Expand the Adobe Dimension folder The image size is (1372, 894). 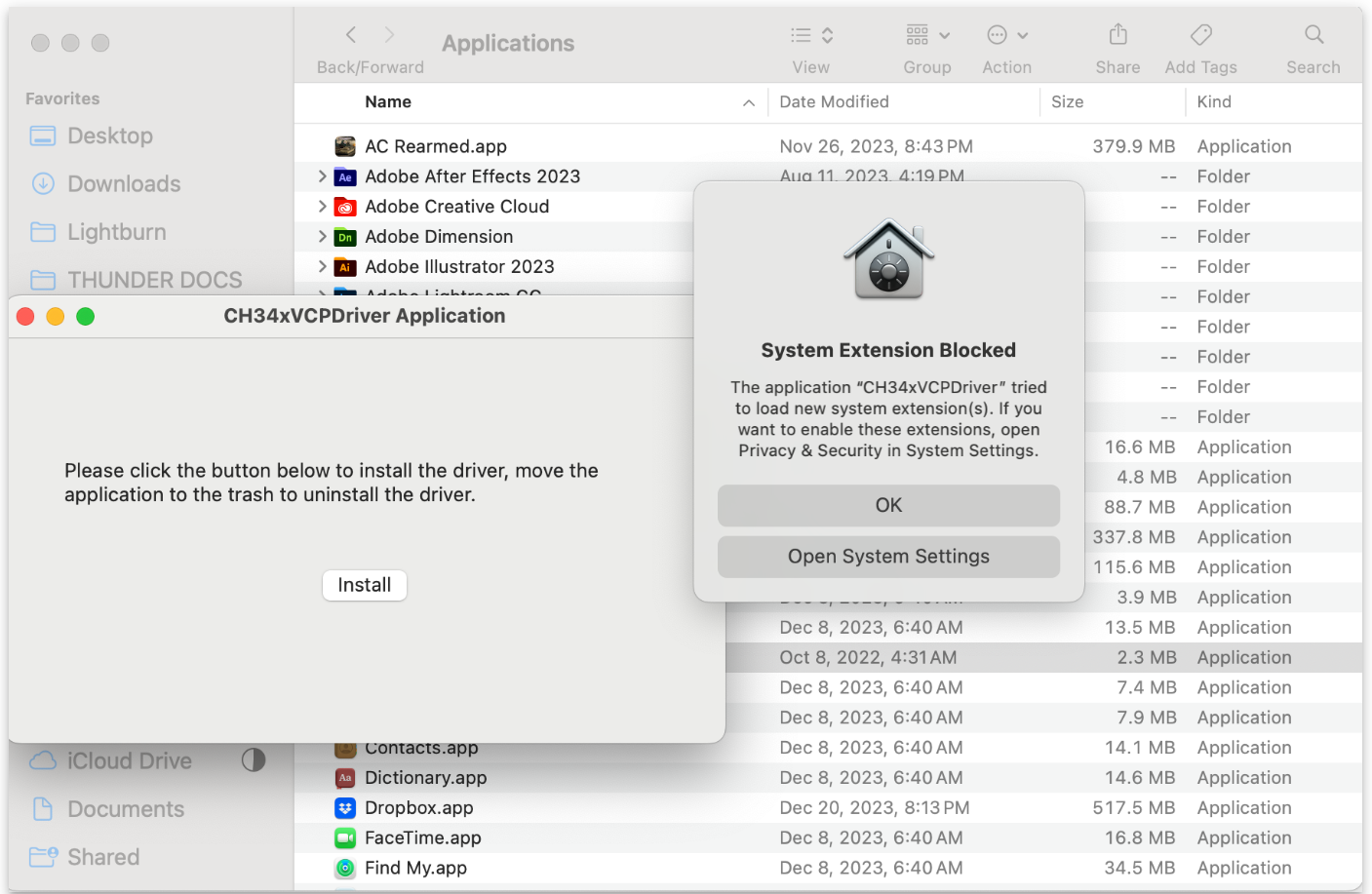(x=323, y=237)
